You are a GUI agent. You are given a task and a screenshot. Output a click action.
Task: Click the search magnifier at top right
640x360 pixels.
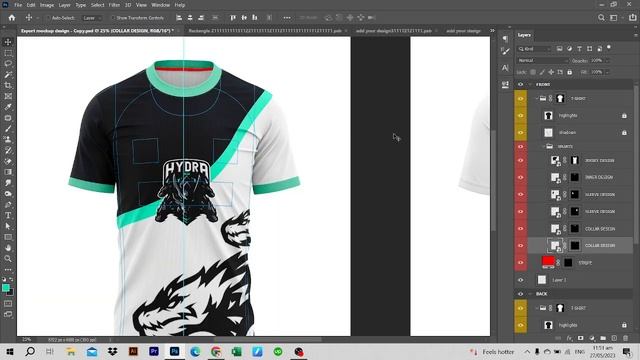point(601,18)
